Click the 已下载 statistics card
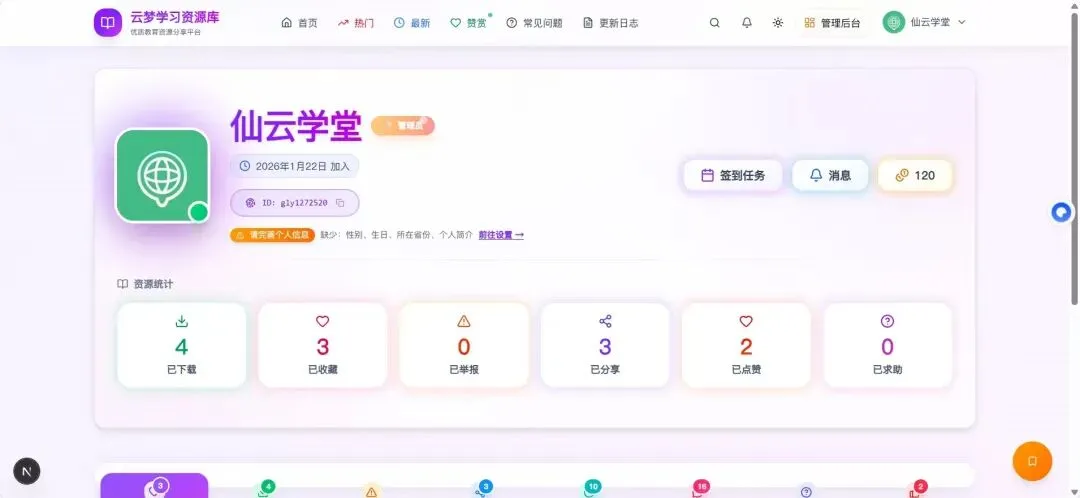The height and width of the screenshot is (498, 1080). tap(182, 345)
